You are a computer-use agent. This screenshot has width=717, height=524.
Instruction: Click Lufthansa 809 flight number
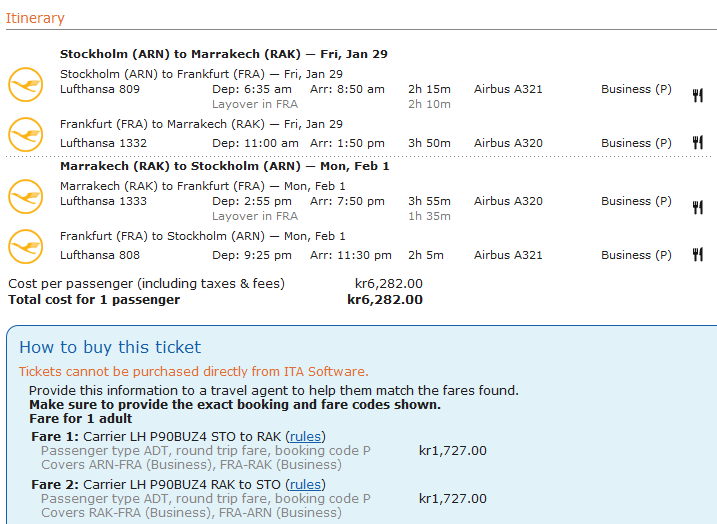pos(103,89)
